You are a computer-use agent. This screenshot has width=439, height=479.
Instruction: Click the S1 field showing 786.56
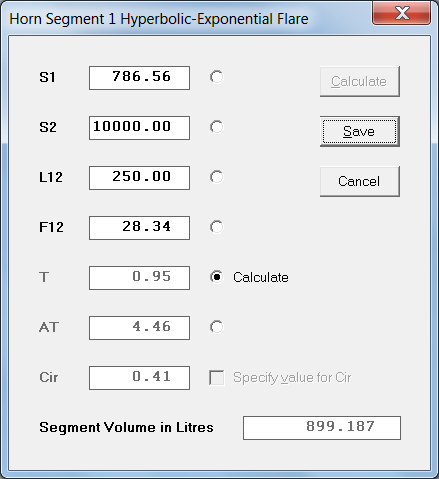coord(139,78)
